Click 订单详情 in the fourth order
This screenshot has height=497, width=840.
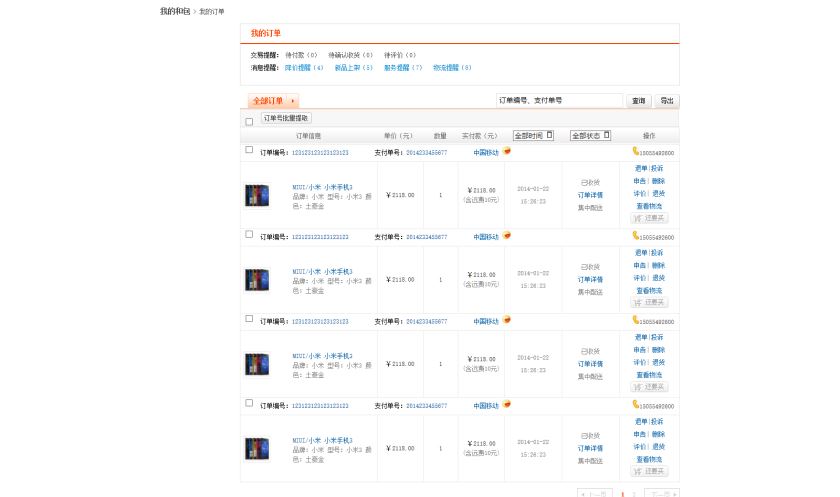point(590,448)
